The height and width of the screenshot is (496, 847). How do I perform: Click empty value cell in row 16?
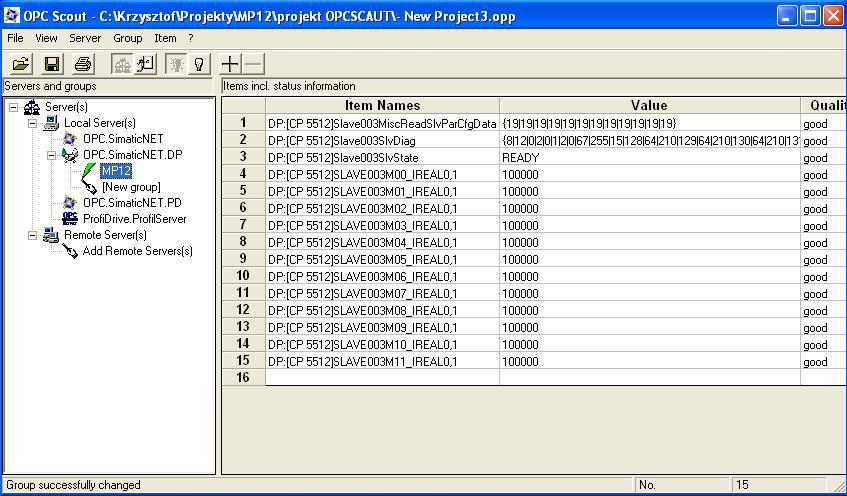[x=650, y=377]
